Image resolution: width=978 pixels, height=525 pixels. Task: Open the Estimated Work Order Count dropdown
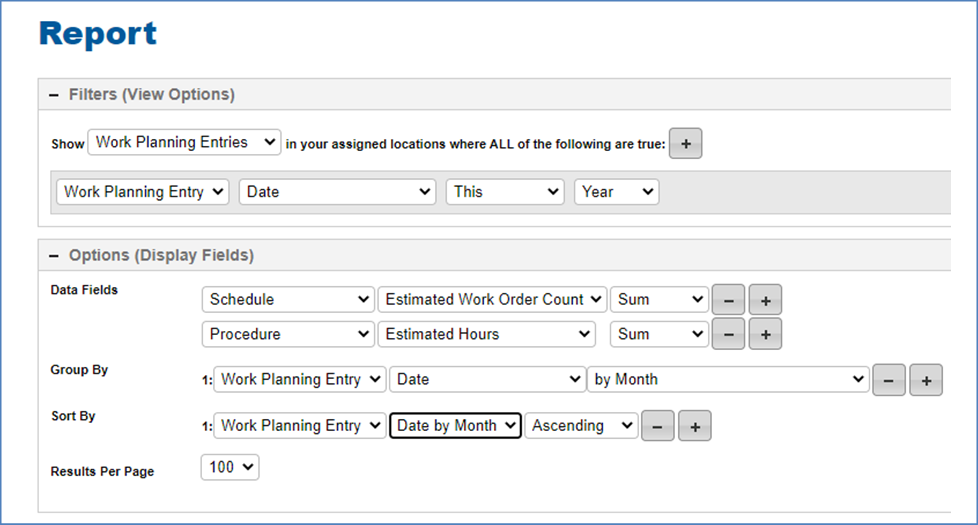(492, 299)
